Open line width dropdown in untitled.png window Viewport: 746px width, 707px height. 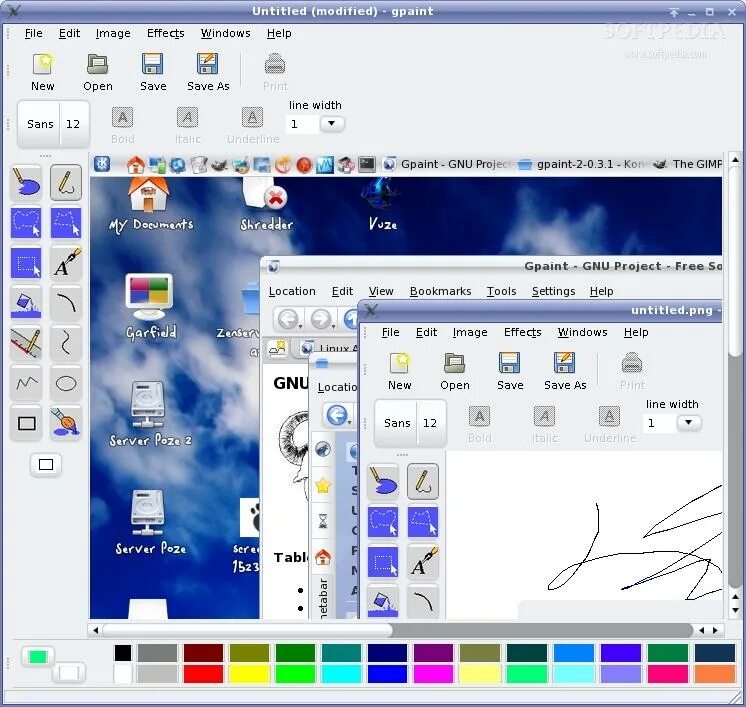(x=688, y=422)
